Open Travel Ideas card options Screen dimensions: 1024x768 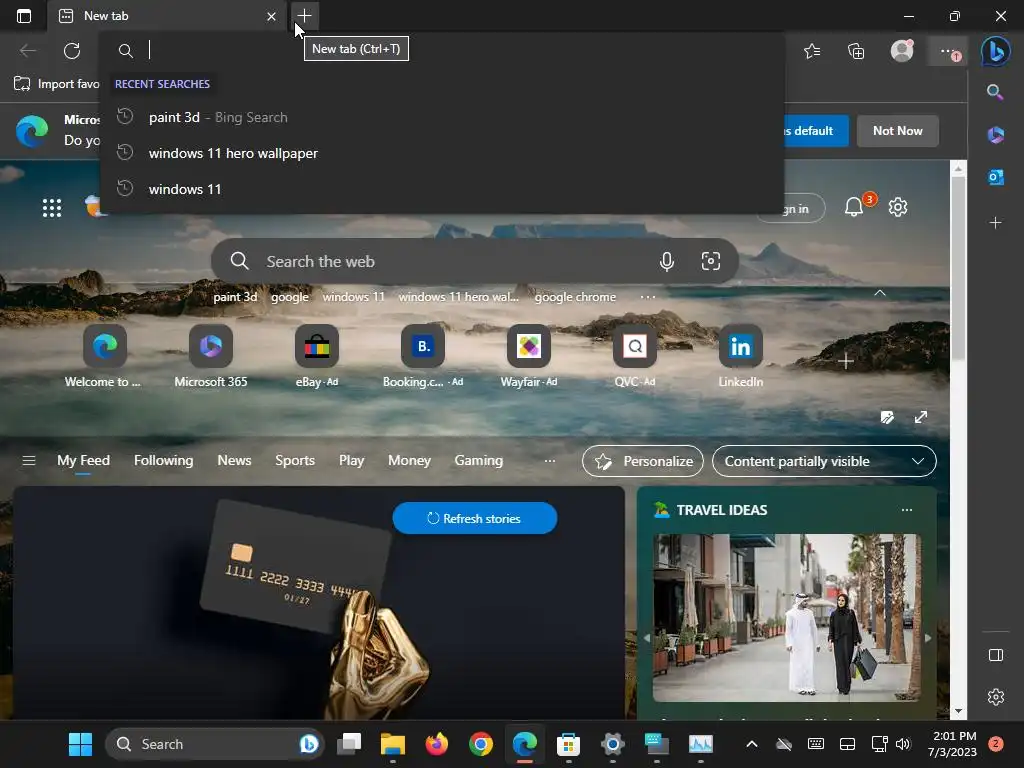tap(906, 510)
